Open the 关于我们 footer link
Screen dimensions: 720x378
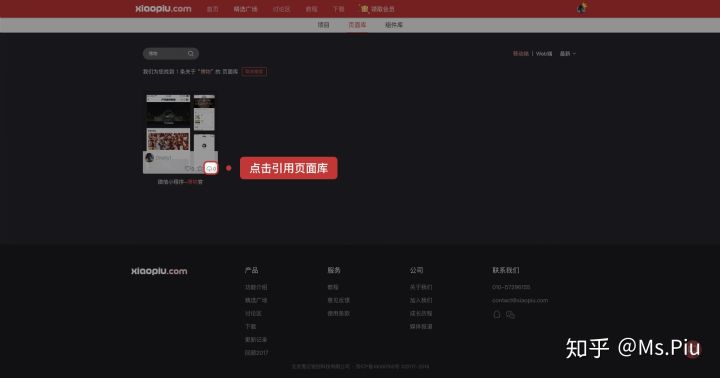click(421, 287)
